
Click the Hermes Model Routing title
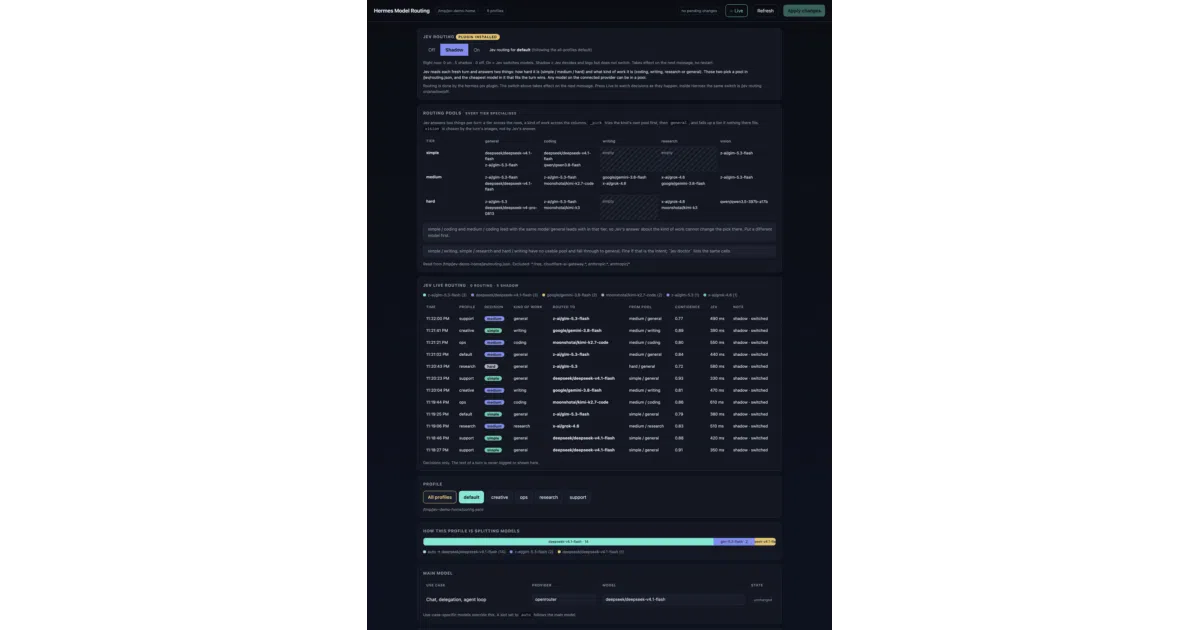click(x=402, y=11)
